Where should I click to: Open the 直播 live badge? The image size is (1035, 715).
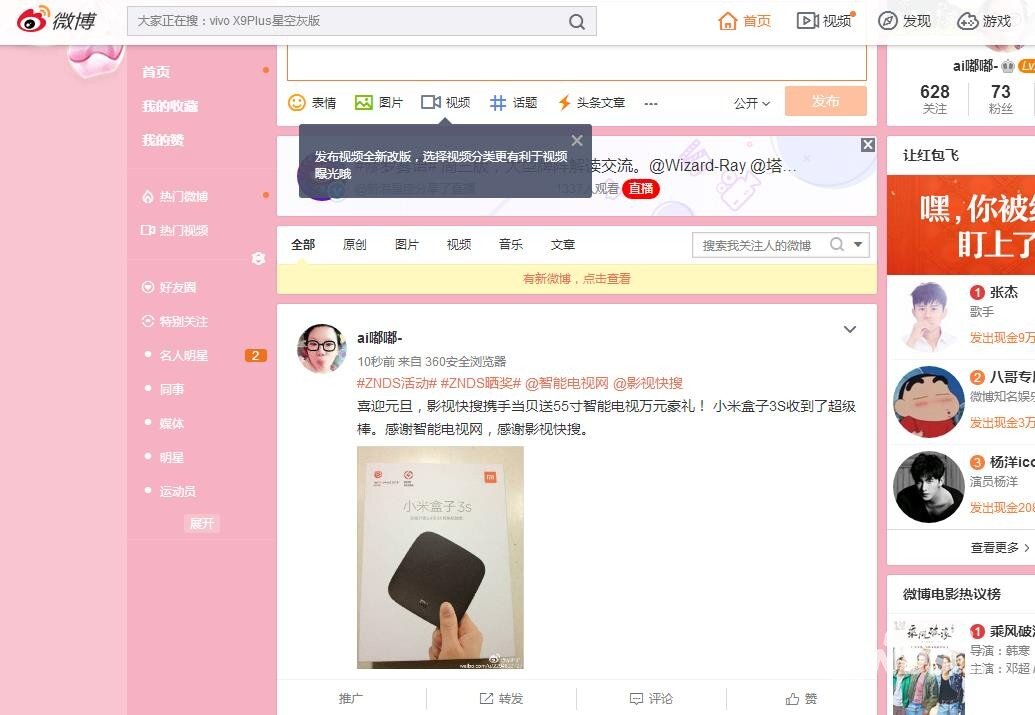coord(641,189)
